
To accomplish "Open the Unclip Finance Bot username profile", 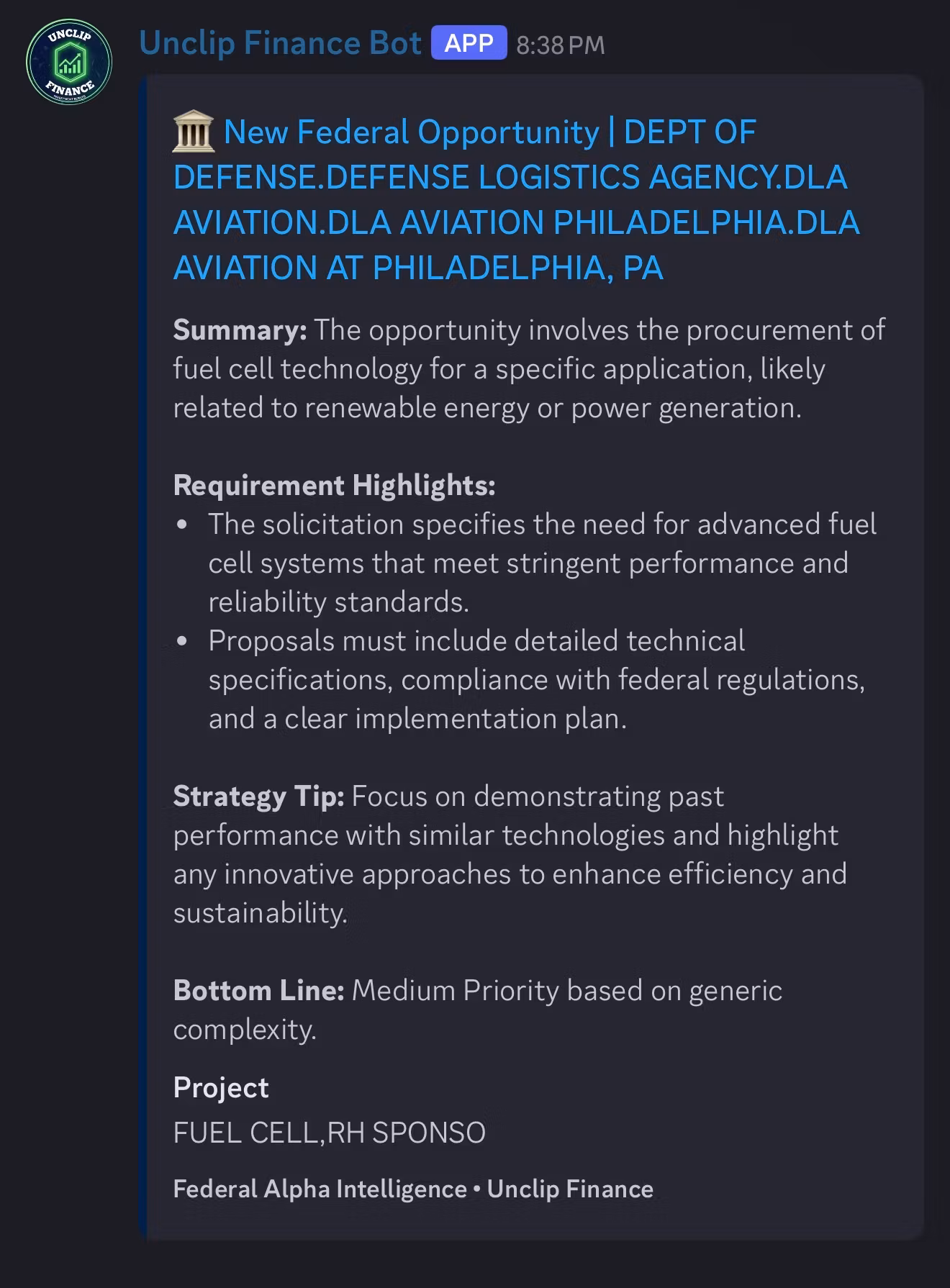I will [280, 43].
